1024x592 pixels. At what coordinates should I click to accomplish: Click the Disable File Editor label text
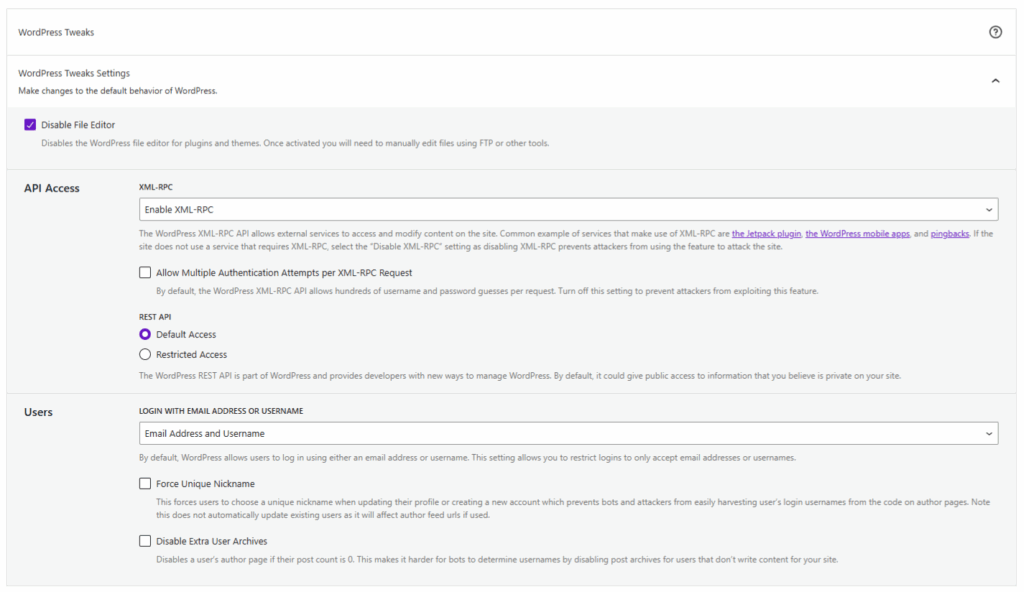pyautogui.click(x=78, y=125)
